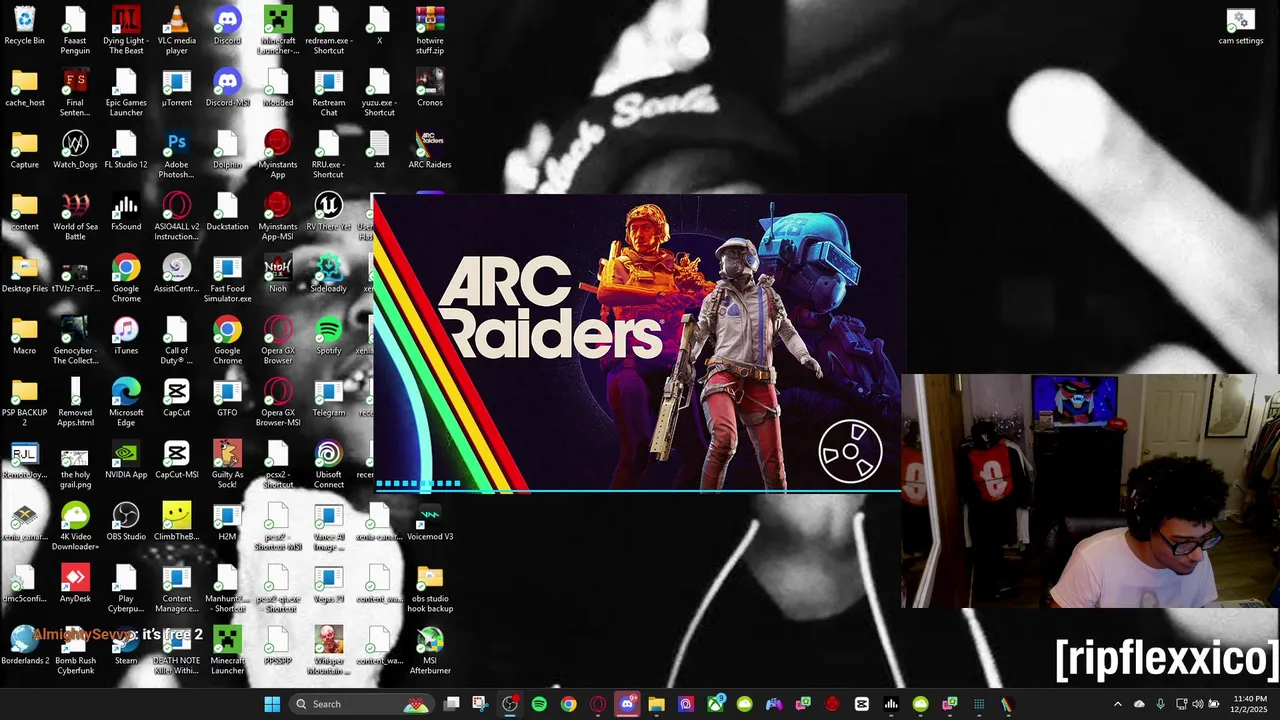
Task: Switch to Chrome in the taskbar
Action: (568, 704)
